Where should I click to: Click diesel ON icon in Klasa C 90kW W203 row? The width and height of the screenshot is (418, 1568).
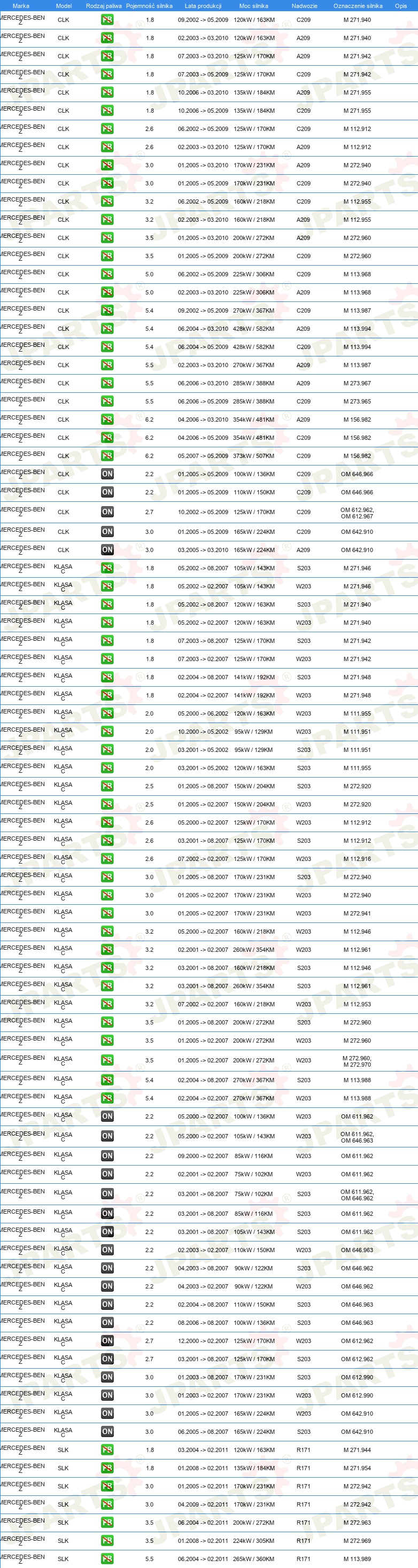click(x=107, y=1287)
